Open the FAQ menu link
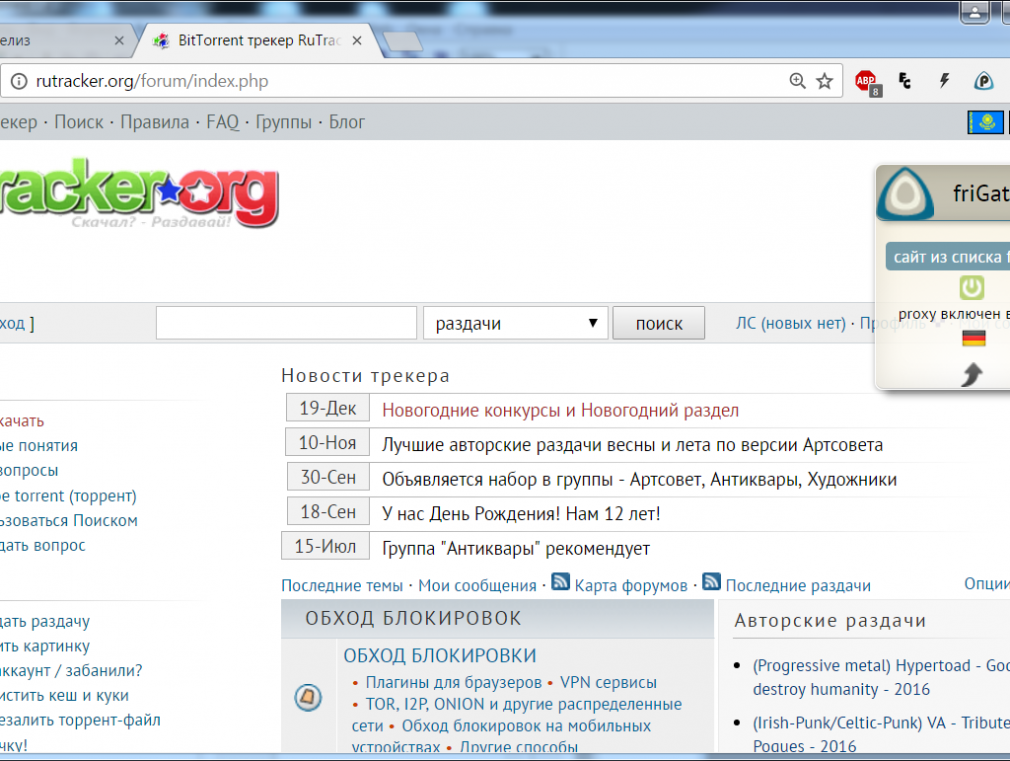1010x761 pixels. point(222,122)
